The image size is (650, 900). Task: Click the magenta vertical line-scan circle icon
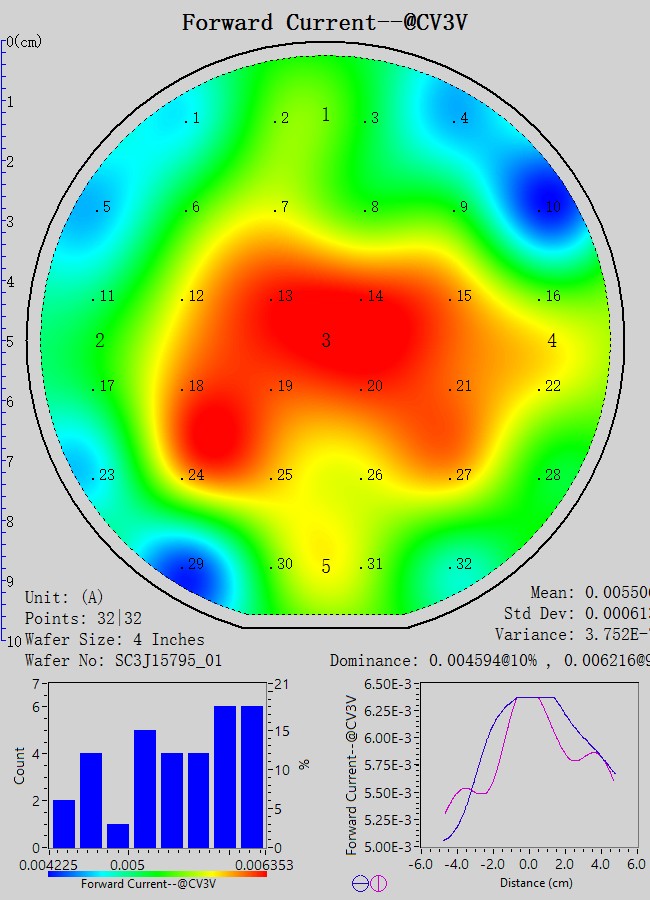click(378, 883)
